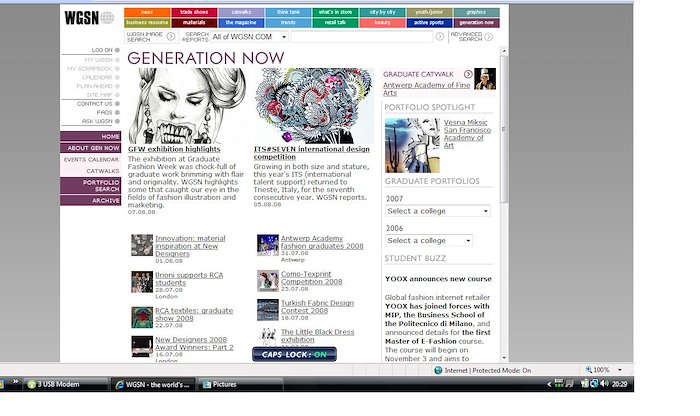Open the youth/junior tab
This screenshot has height=416, width=700.
(429, 12)
